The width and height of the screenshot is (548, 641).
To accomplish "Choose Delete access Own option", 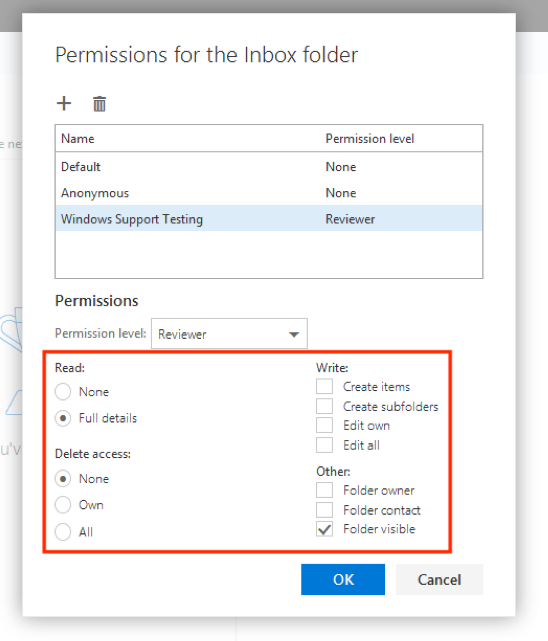I will pyautogui.click(x=63, y=505).
